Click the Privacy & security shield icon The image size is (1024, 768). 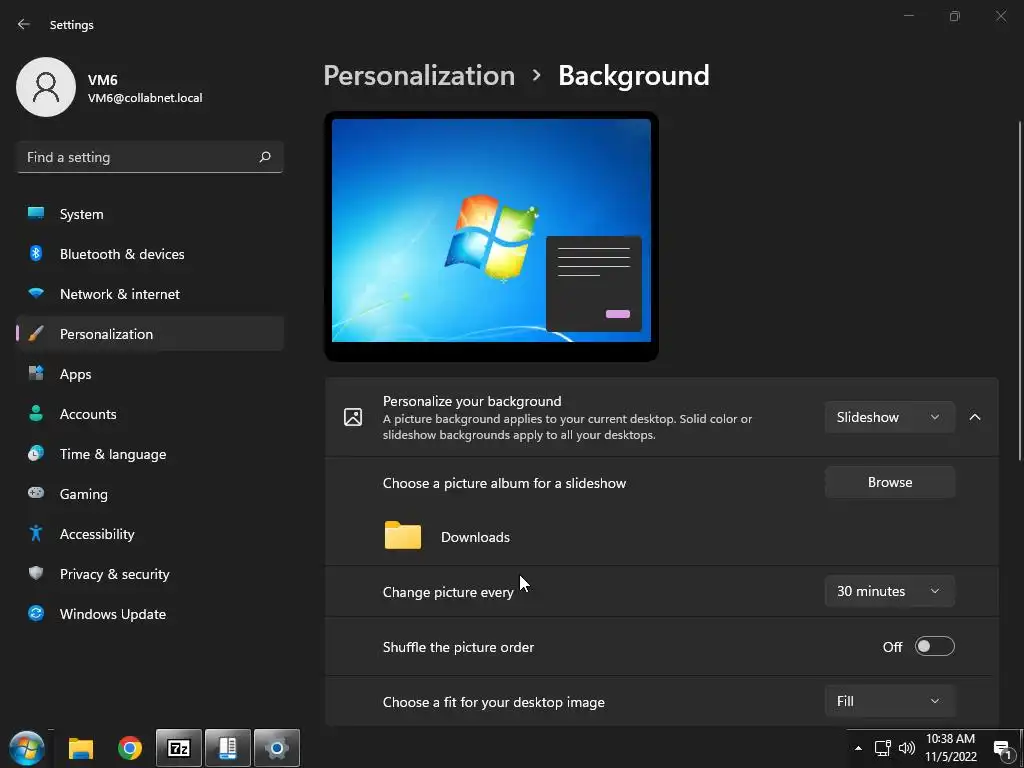tap(36, 573)
